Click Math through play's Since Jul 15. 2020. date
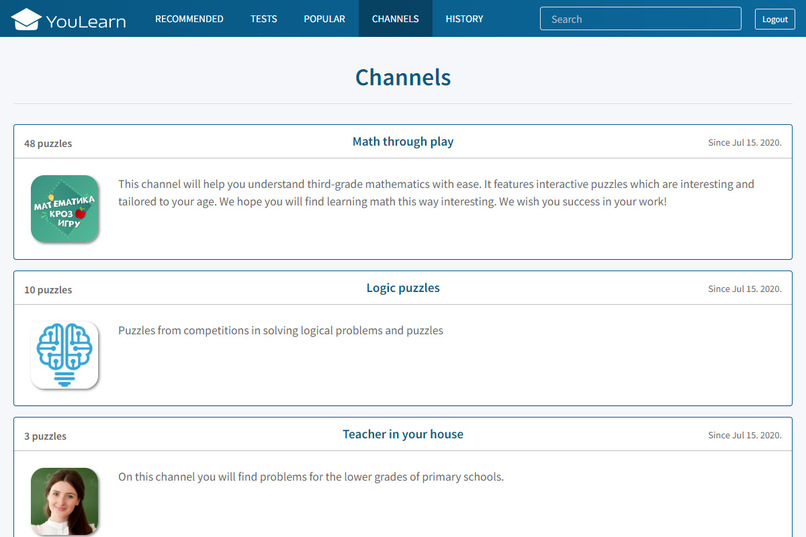 744,143
